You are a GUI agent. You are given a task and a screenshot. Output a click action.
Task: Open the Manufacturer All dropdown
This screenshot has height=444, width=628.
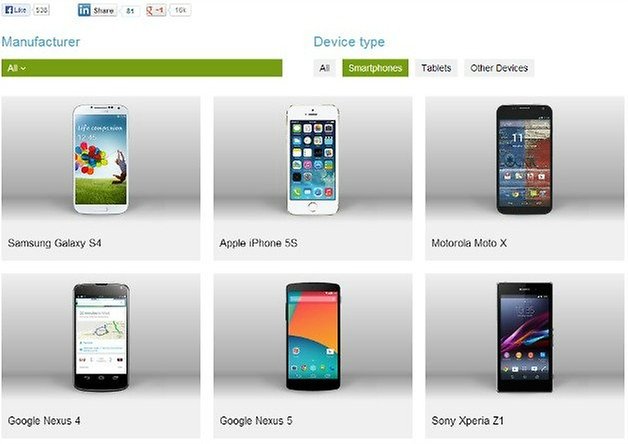142,68
